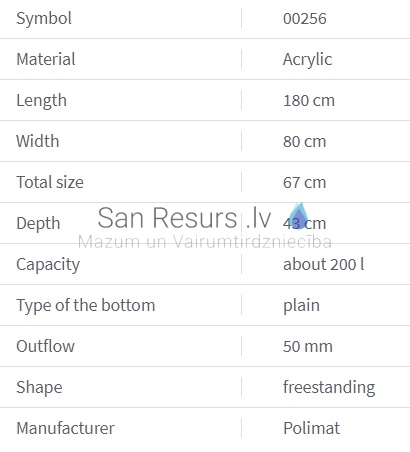Click the about 200 l capacity value
410x452 pixels.
coord(323,265)
